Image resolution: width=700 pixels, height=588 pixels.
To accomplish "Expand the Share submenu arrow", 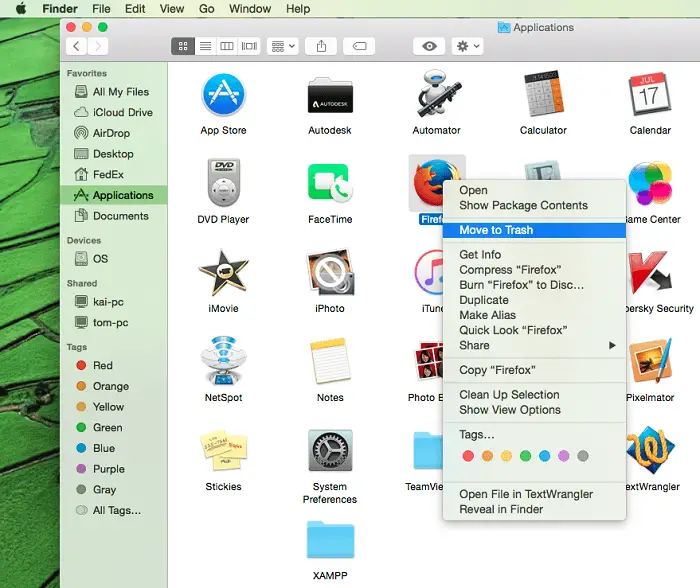I will (612, 345).
